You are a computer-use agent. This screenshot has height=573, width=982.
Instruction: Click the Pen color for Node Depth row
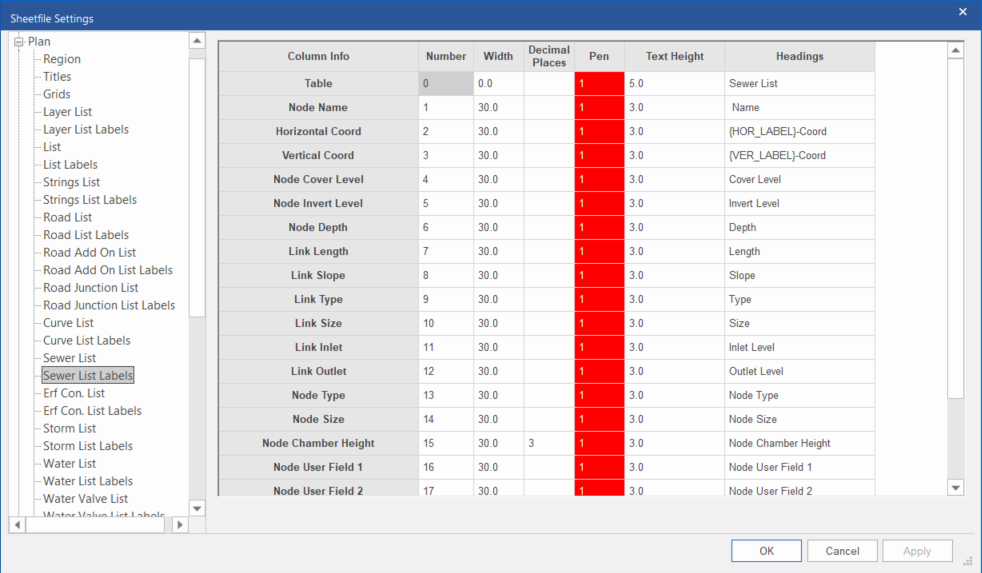599,228
